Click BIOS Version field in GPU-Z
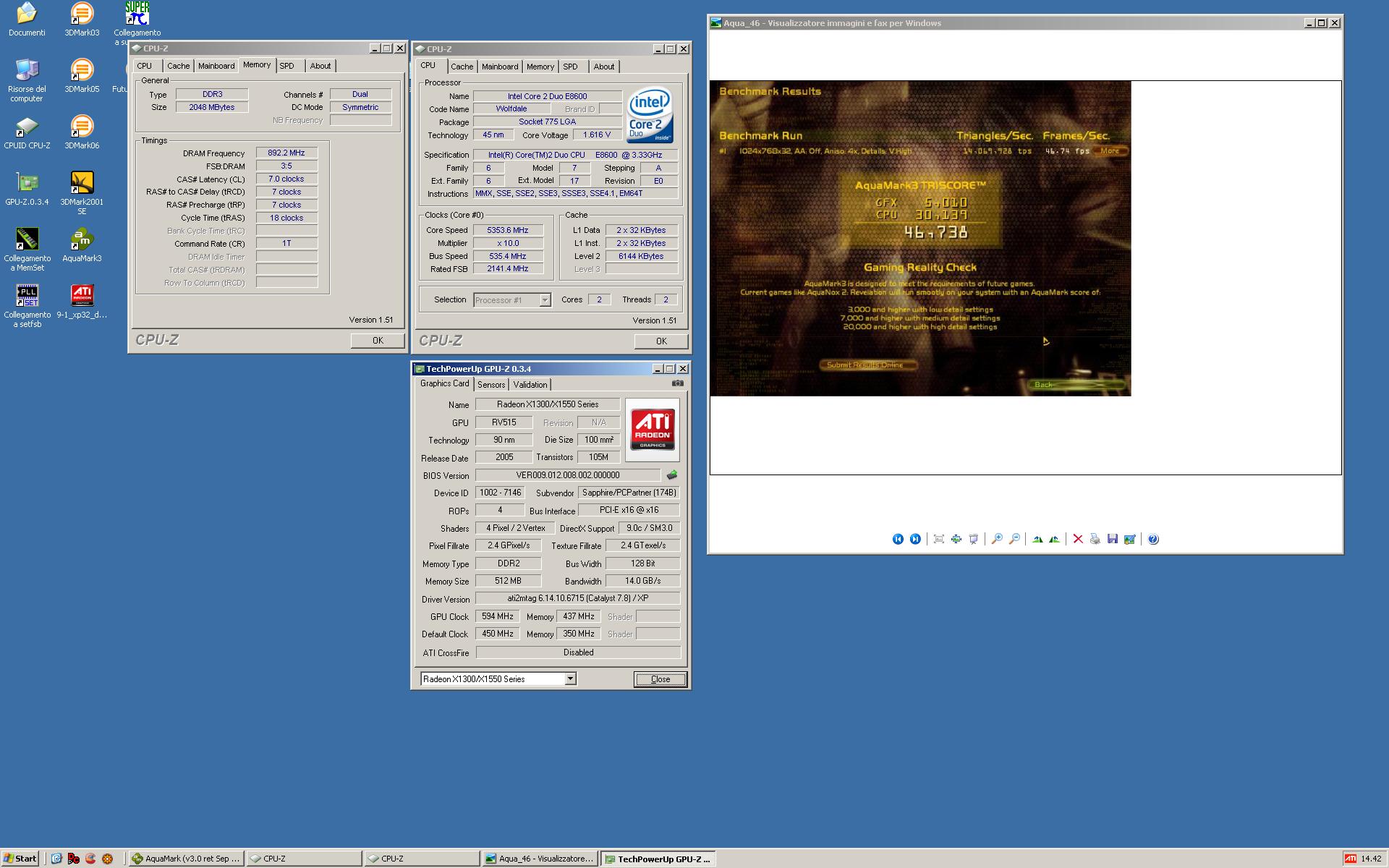Image resolution: width=1389 pixels, height=868 pixels. [568, 475]
